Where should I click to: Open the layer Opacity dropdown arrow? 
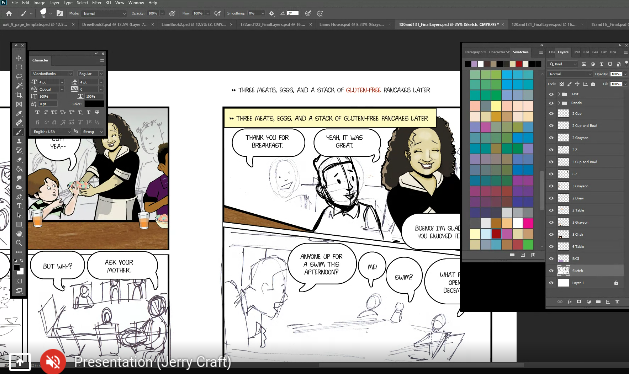(625, 74)
